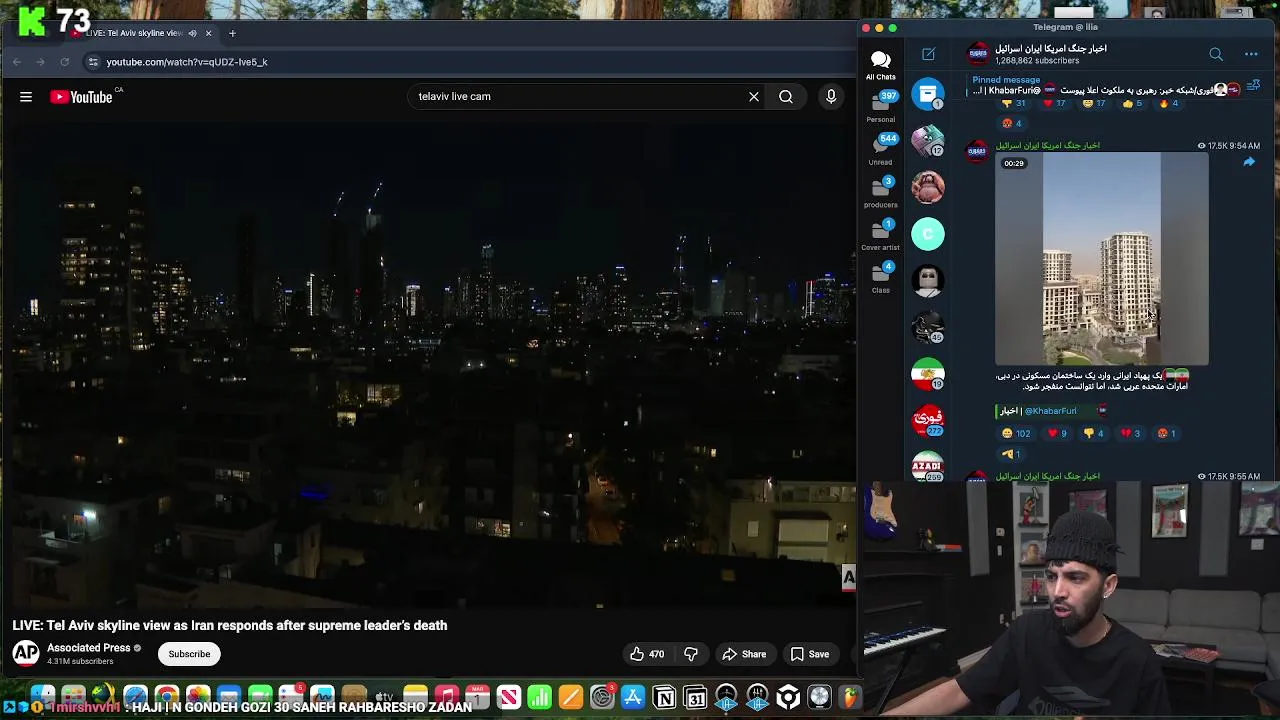The height and width of the screenshot is (720, 1280).
Task: Toggle the red heart reaction with 9 count
Action: tap(1057, 433)
